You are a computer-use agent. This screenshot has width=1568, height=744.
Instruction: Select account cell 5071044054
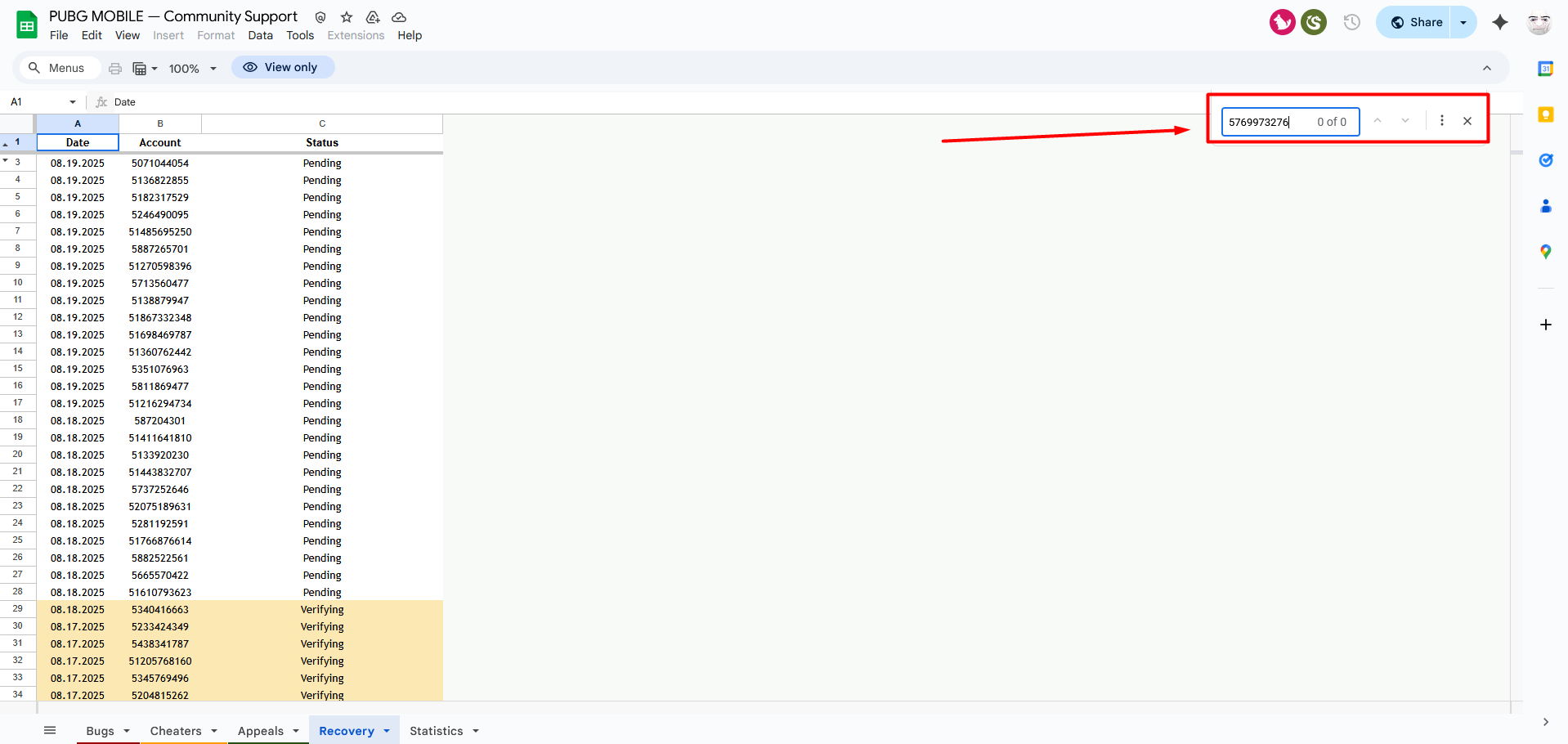[160, 163]
